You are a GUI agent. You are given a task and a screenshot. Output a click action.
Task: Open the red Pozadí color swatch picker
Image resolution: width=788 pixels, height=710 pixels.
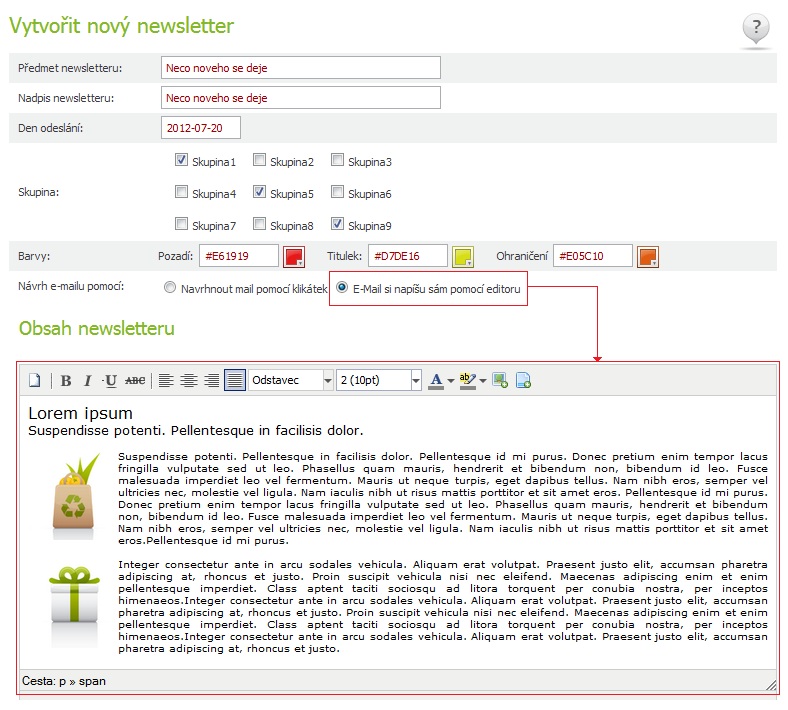pos(294,256)
